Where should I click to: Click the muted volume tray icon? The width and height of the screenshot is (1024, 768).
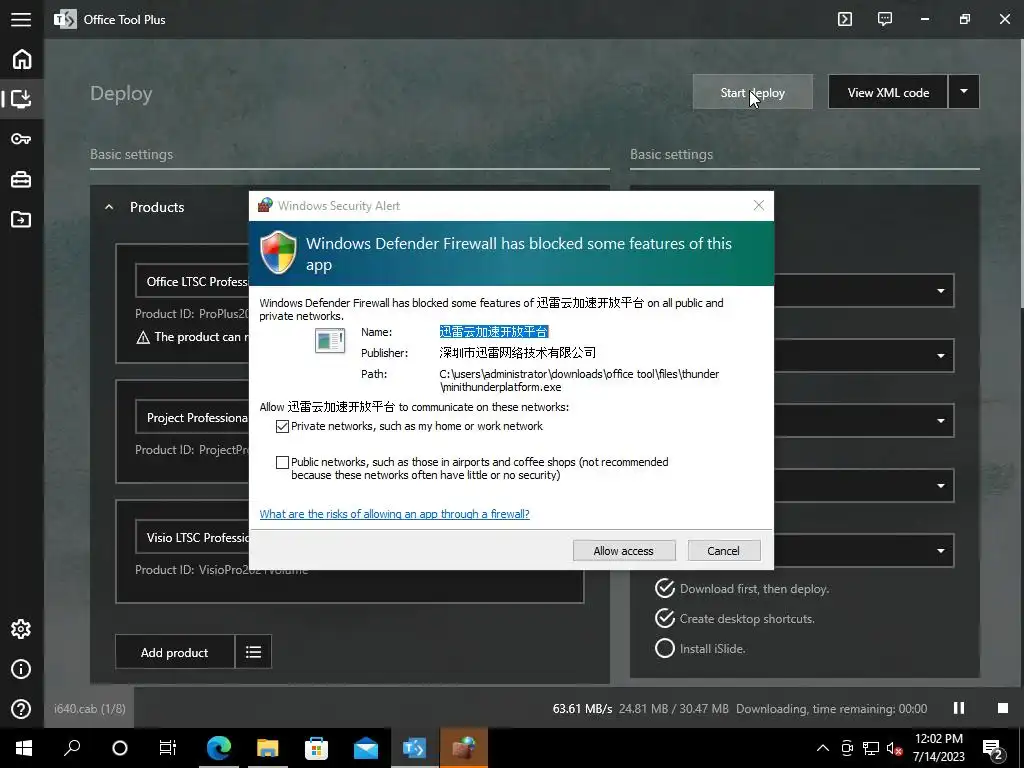pos(894,748)
